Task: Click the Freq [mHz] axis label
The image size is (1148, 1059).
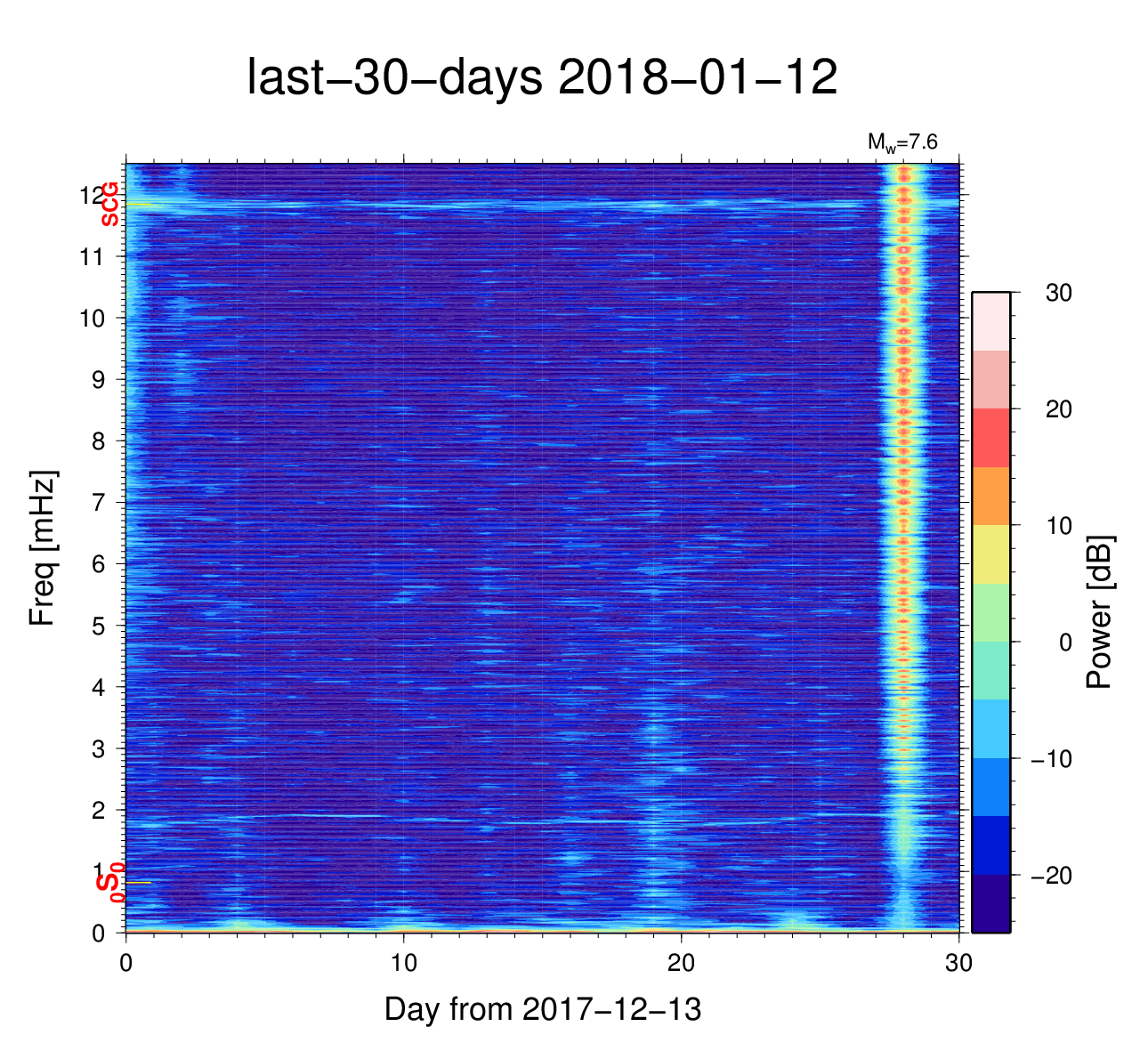Action: pos(42,548)
